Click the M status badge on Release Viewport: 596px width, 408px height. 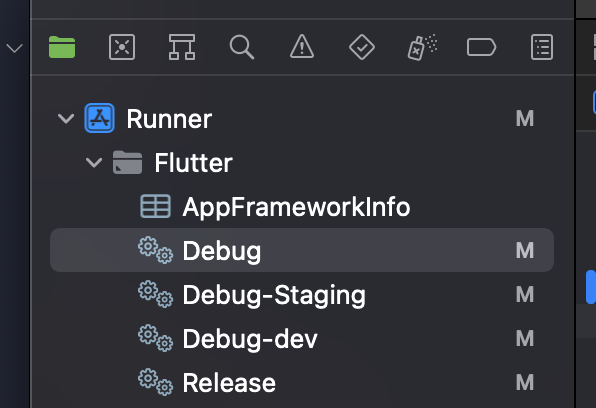[525, 382]
